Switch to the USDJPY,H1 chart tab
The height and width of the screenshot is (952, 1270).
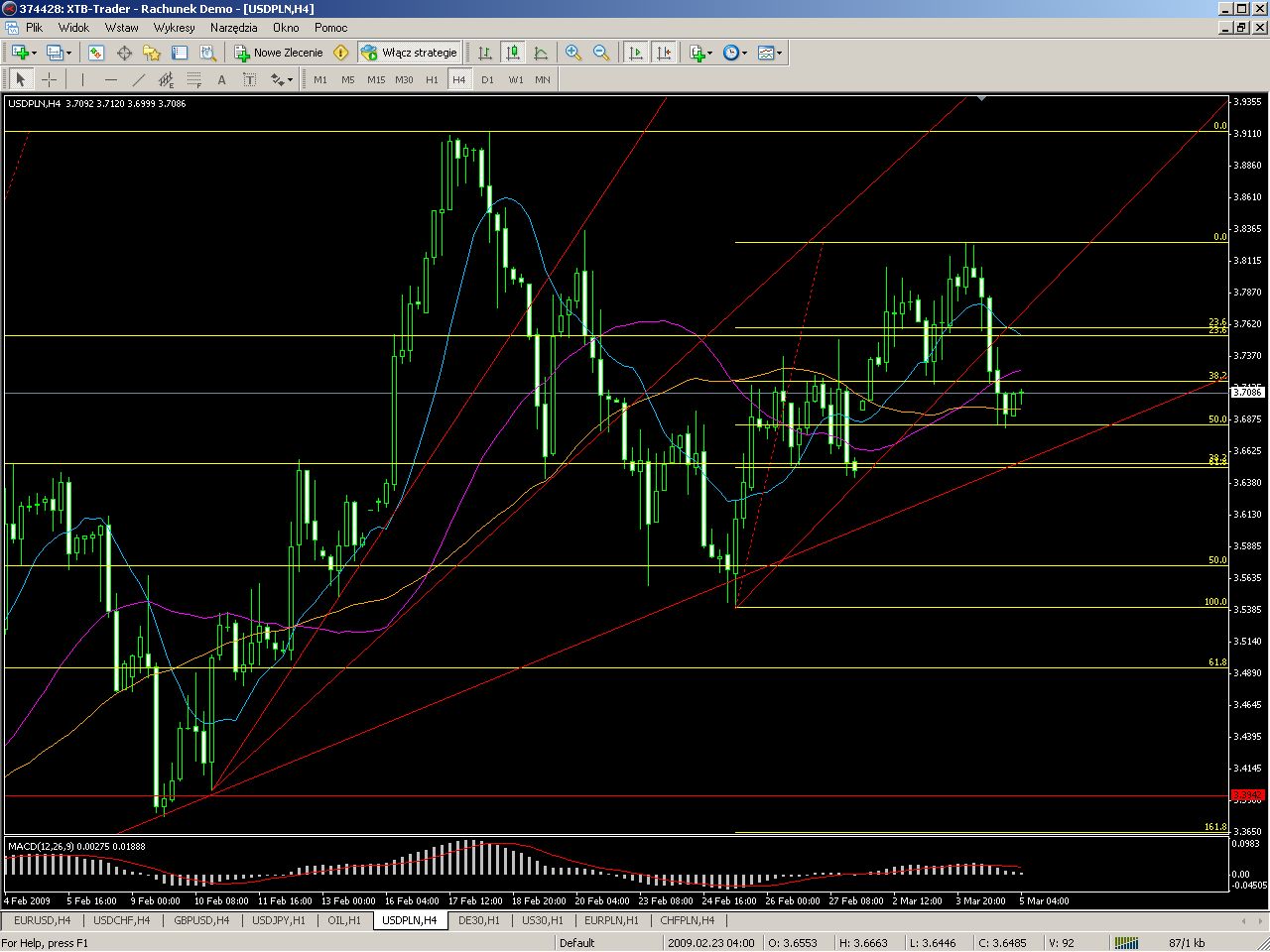click(x=279, y=920)
